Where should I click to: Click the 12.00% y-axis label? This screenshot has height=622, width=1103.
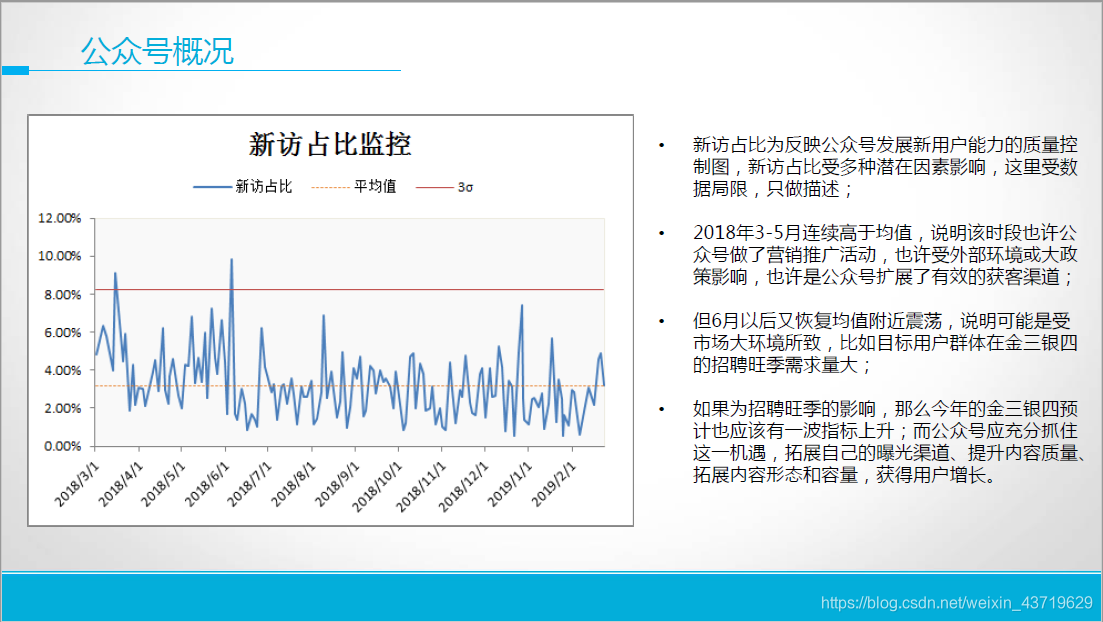pos(60,218)
